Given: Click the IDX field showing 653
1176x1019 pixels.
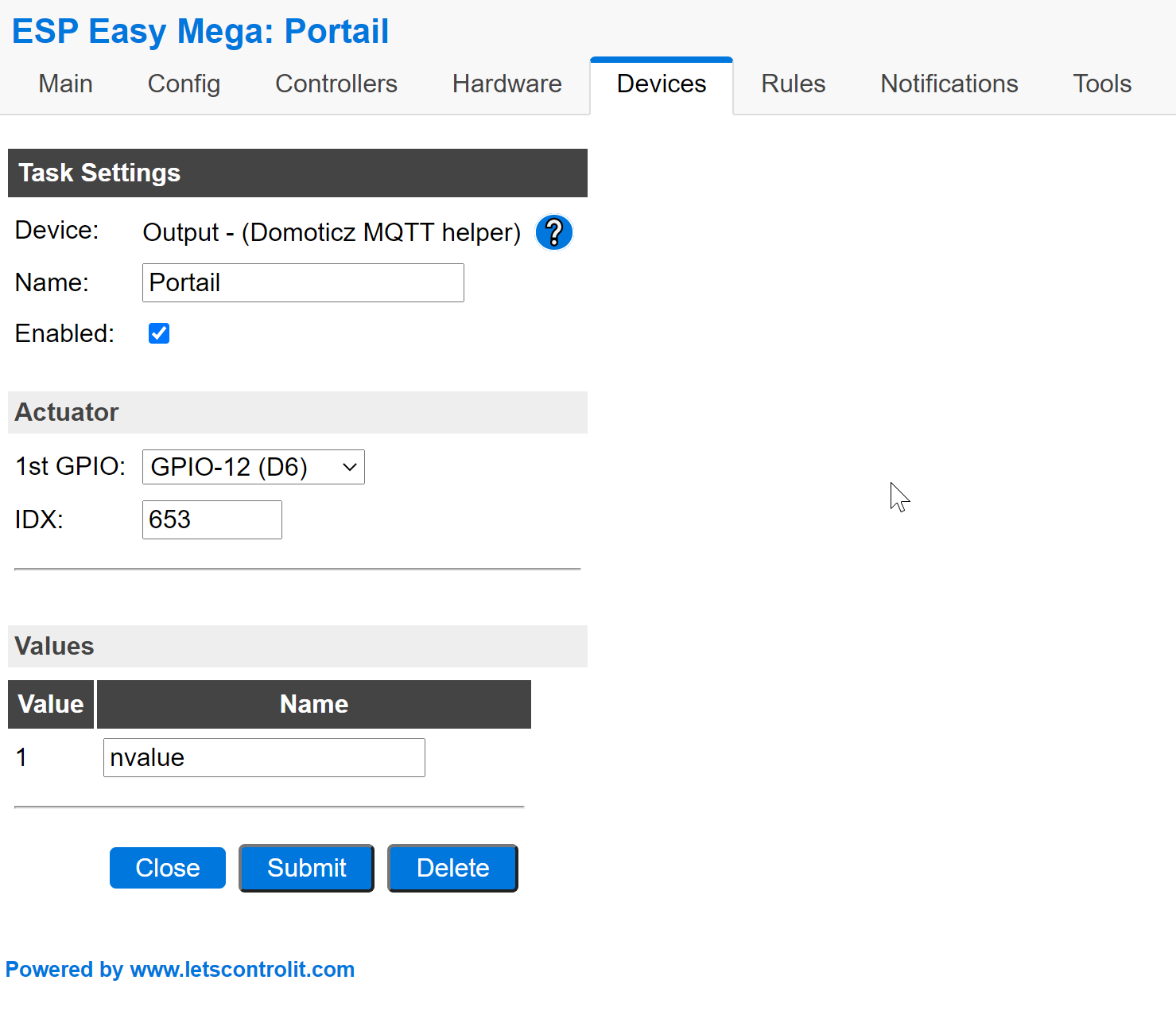Looking at the screenshot, I should [212, 519].
